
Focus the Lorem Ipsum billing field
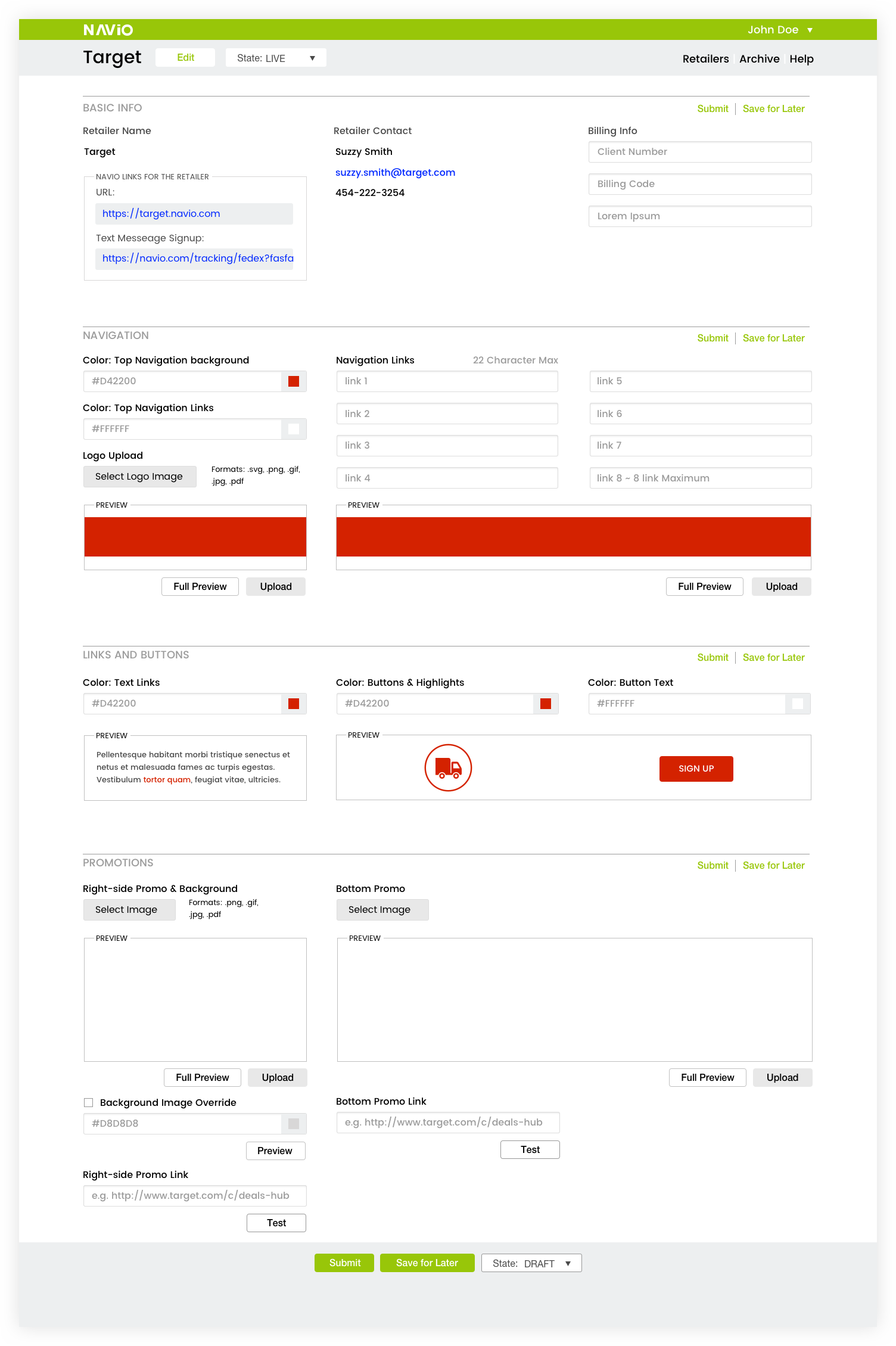(700, 216)
